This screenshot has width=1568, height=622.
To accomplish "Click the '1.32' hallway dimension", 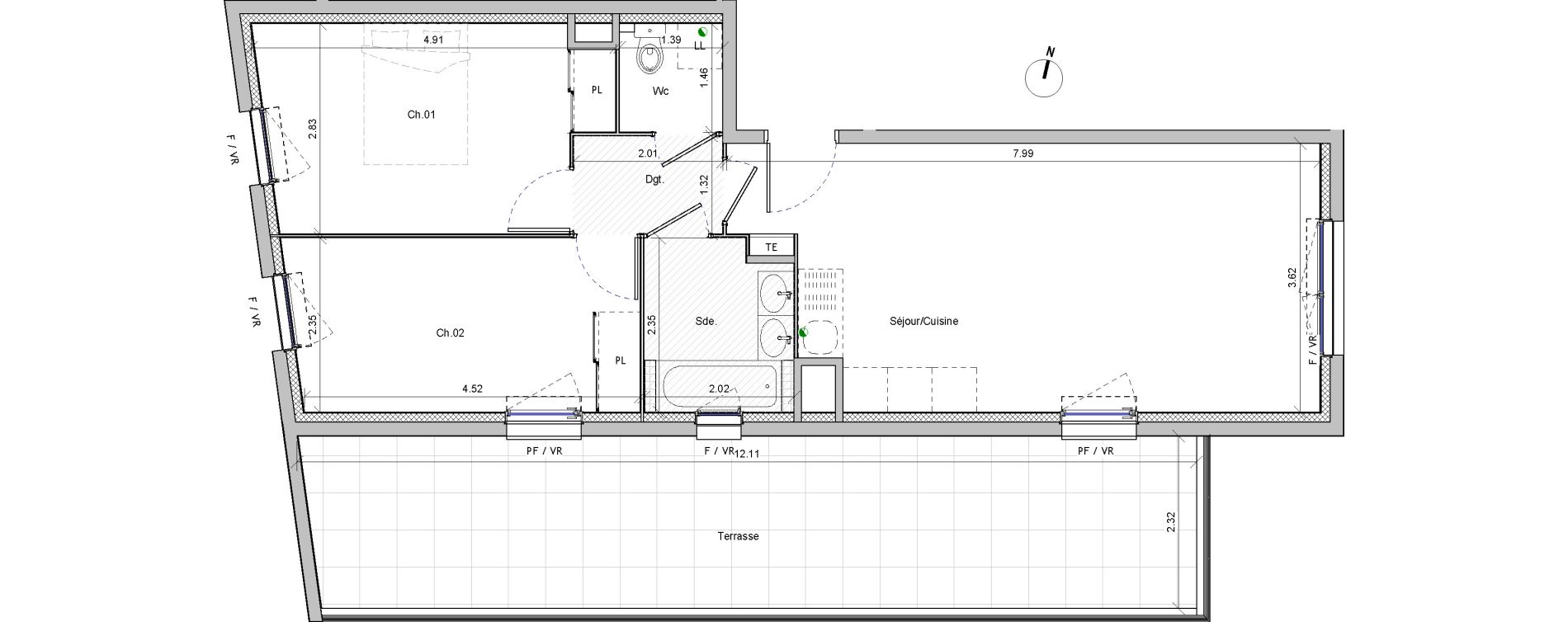I will pos(704,186).
